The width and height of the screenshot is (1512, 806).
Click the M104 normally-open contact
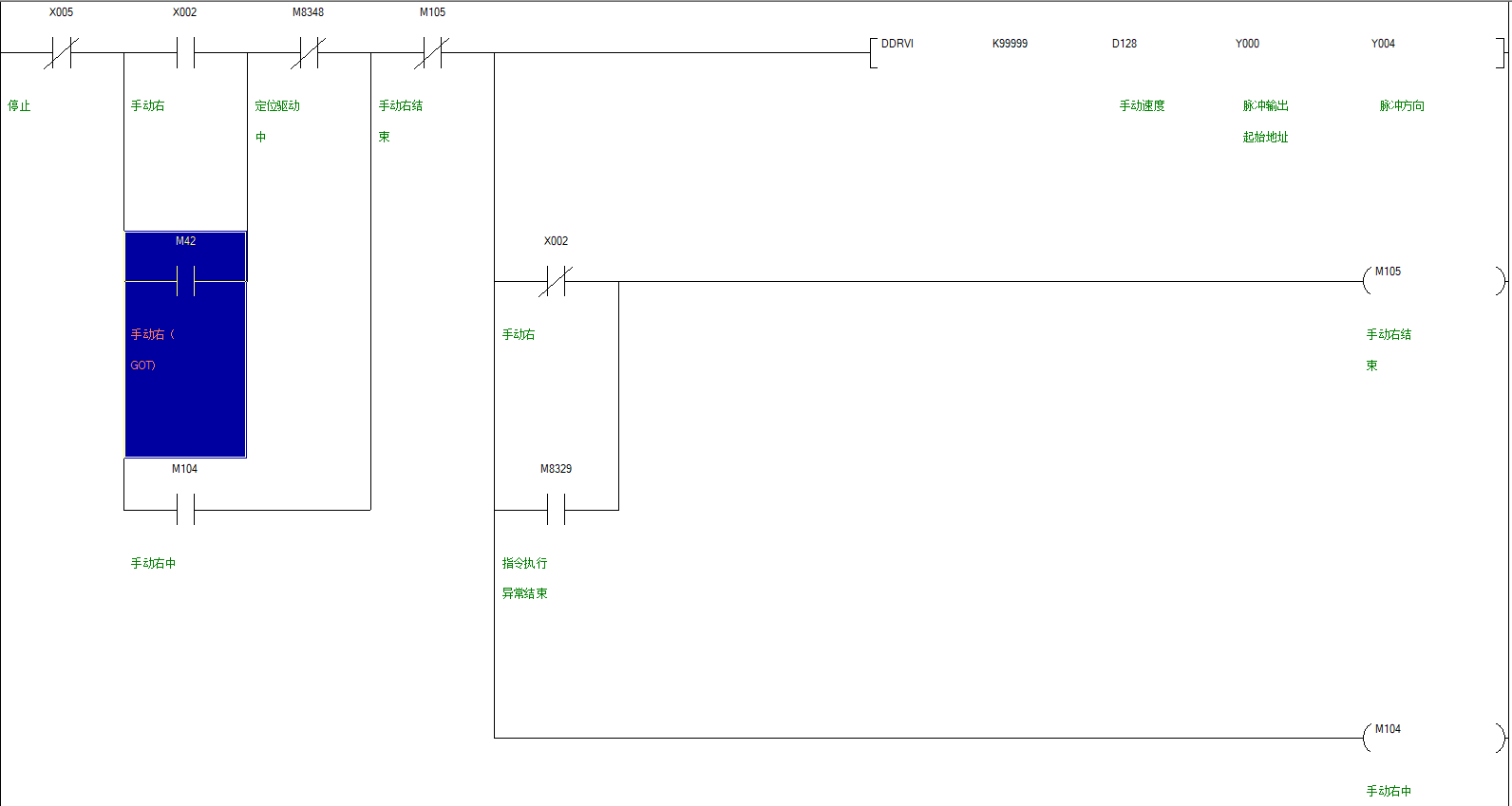(x=185, y=510)
